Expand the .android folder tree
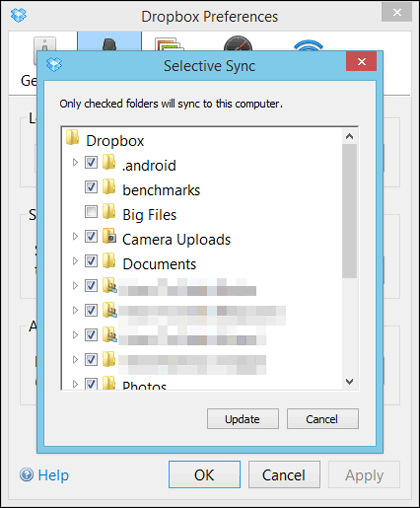Viewport: 420px width, 508px height. (x=75, y=162)
